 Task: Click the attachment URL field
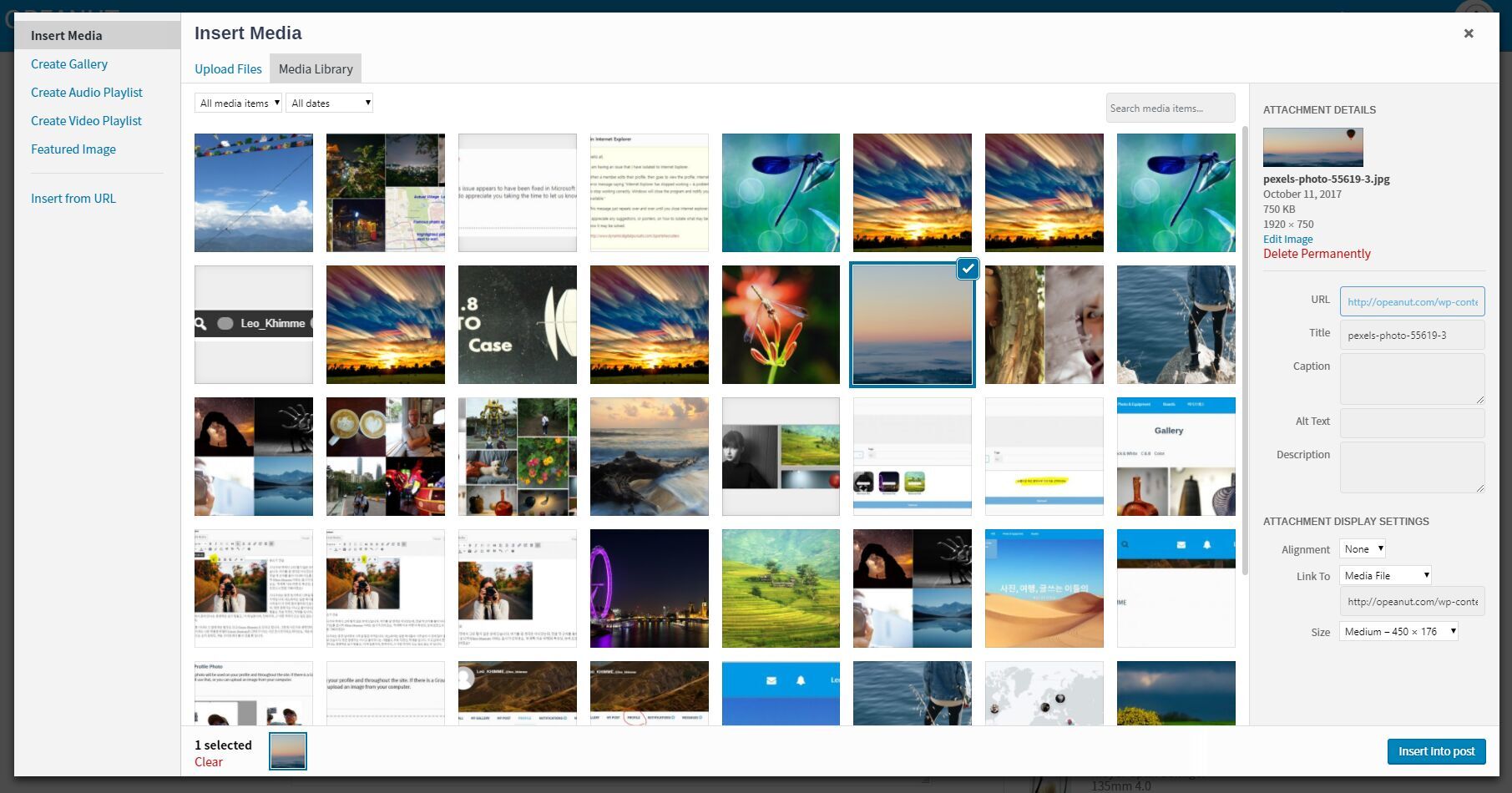1412,301
